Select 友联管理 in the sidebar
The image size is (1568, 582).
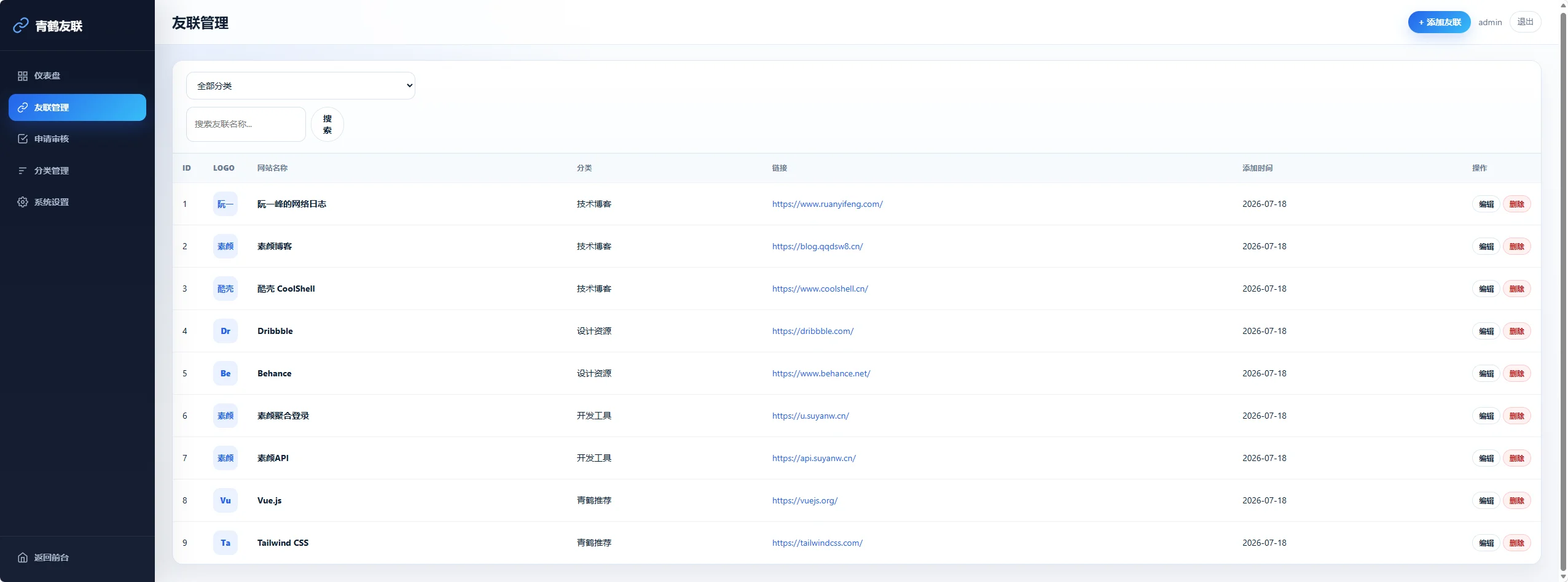[x=77, y=107]
